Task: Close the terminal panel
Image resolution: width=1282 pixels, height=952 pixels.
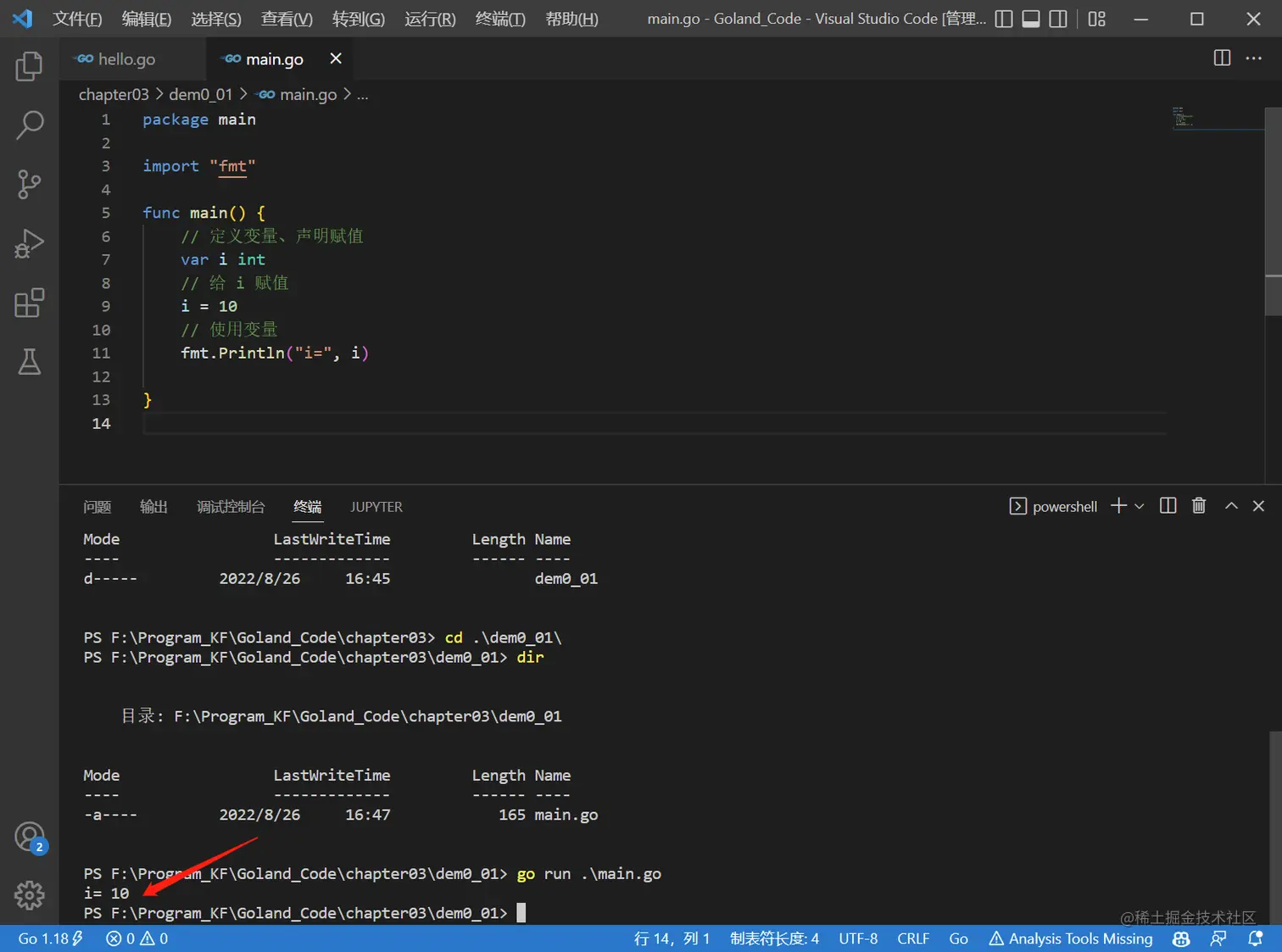Action: (1258, 506)
